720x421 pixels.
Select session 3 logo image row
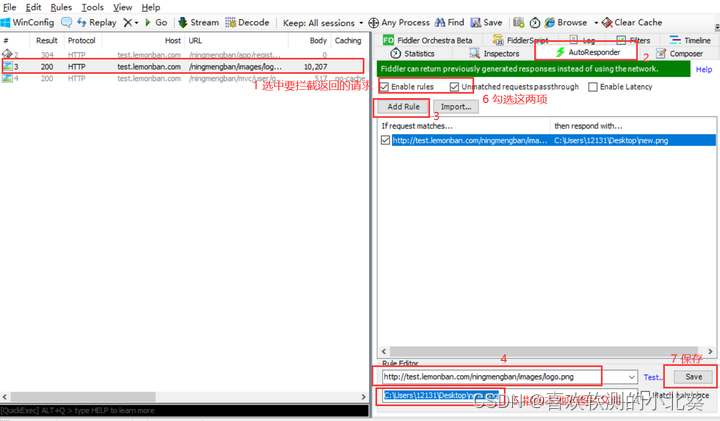click(184, 67)
